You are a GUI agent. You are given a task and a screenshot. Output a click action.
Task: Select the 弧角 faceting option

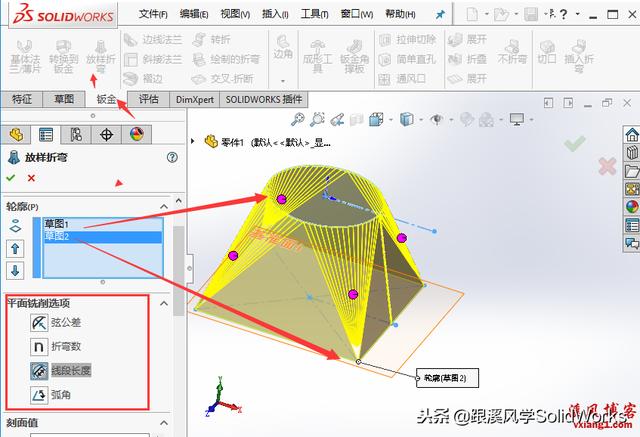(x=38, y=395)
